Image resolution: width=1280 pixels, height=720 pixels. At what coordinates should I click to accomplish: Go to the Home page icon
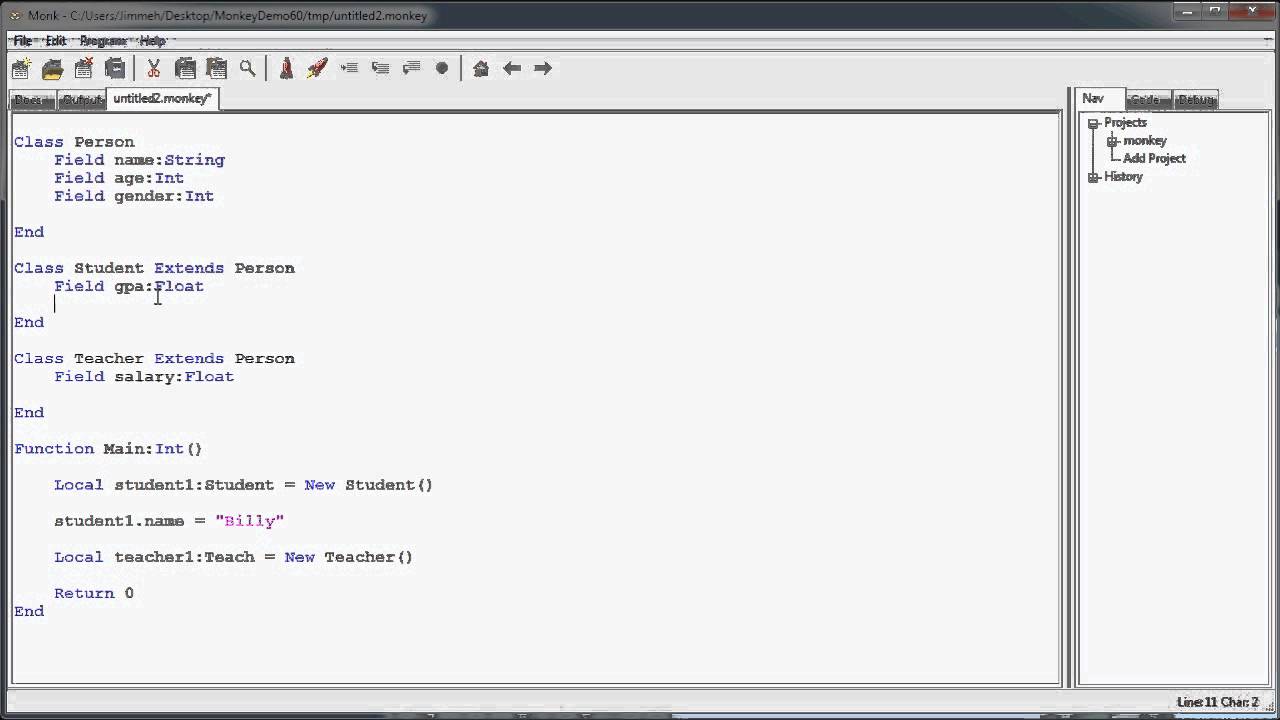click(481, 68)
